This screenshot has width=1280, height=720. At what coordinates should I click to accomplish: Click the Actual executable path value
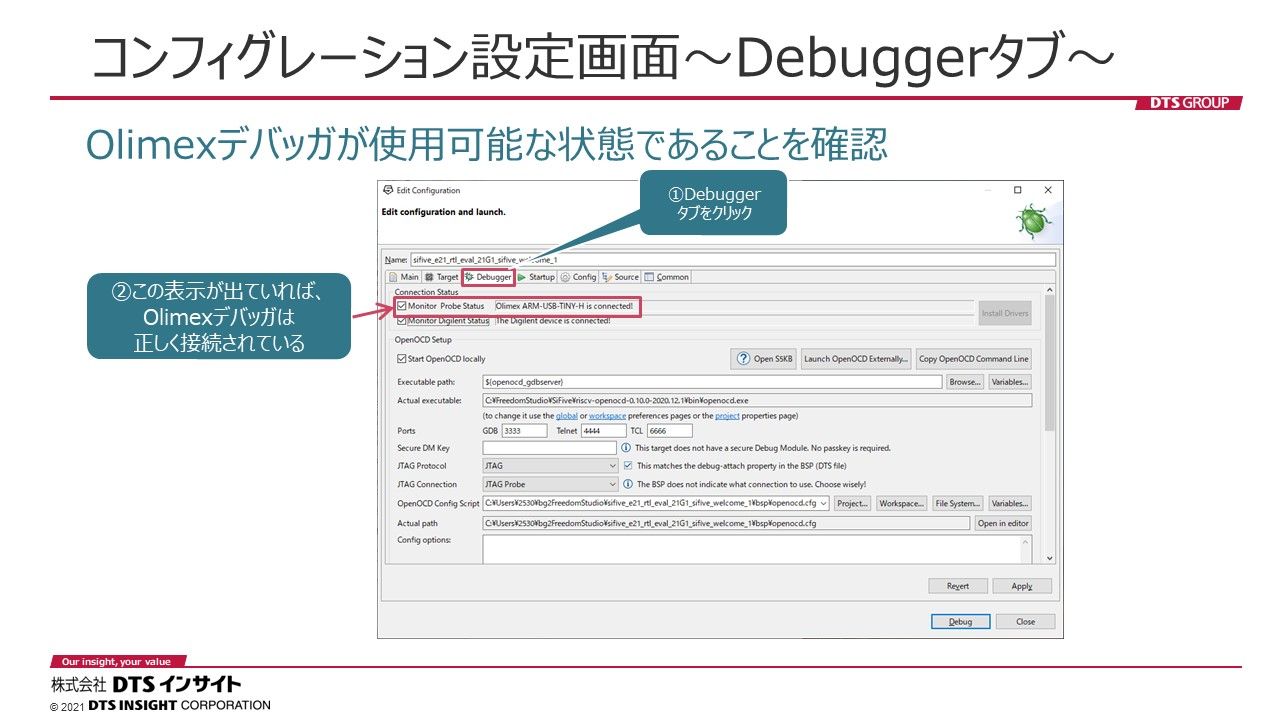click(x=757, y=400)
